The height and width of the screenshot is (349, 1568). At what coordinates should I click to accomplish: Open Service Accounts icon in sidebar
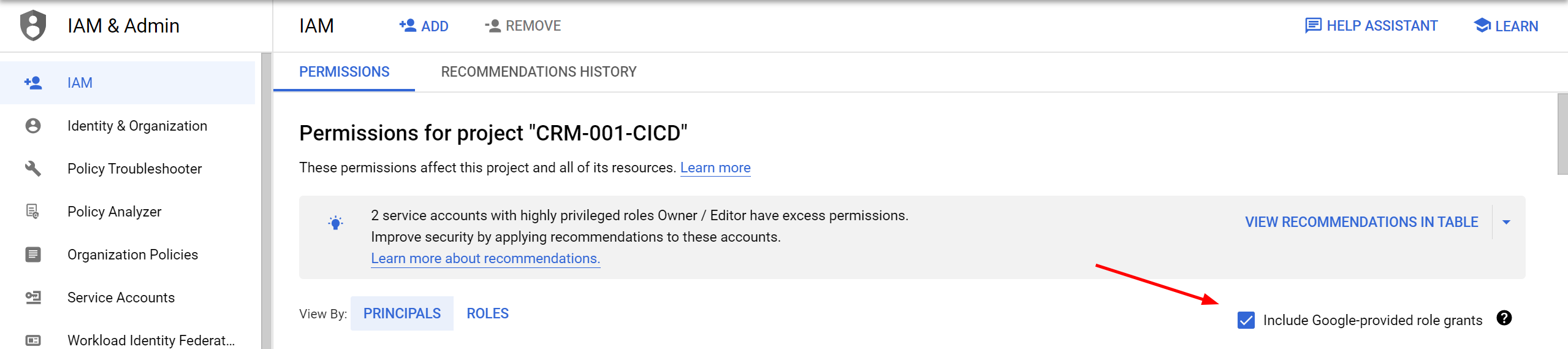pyautogui.click(x=33, y=297)
